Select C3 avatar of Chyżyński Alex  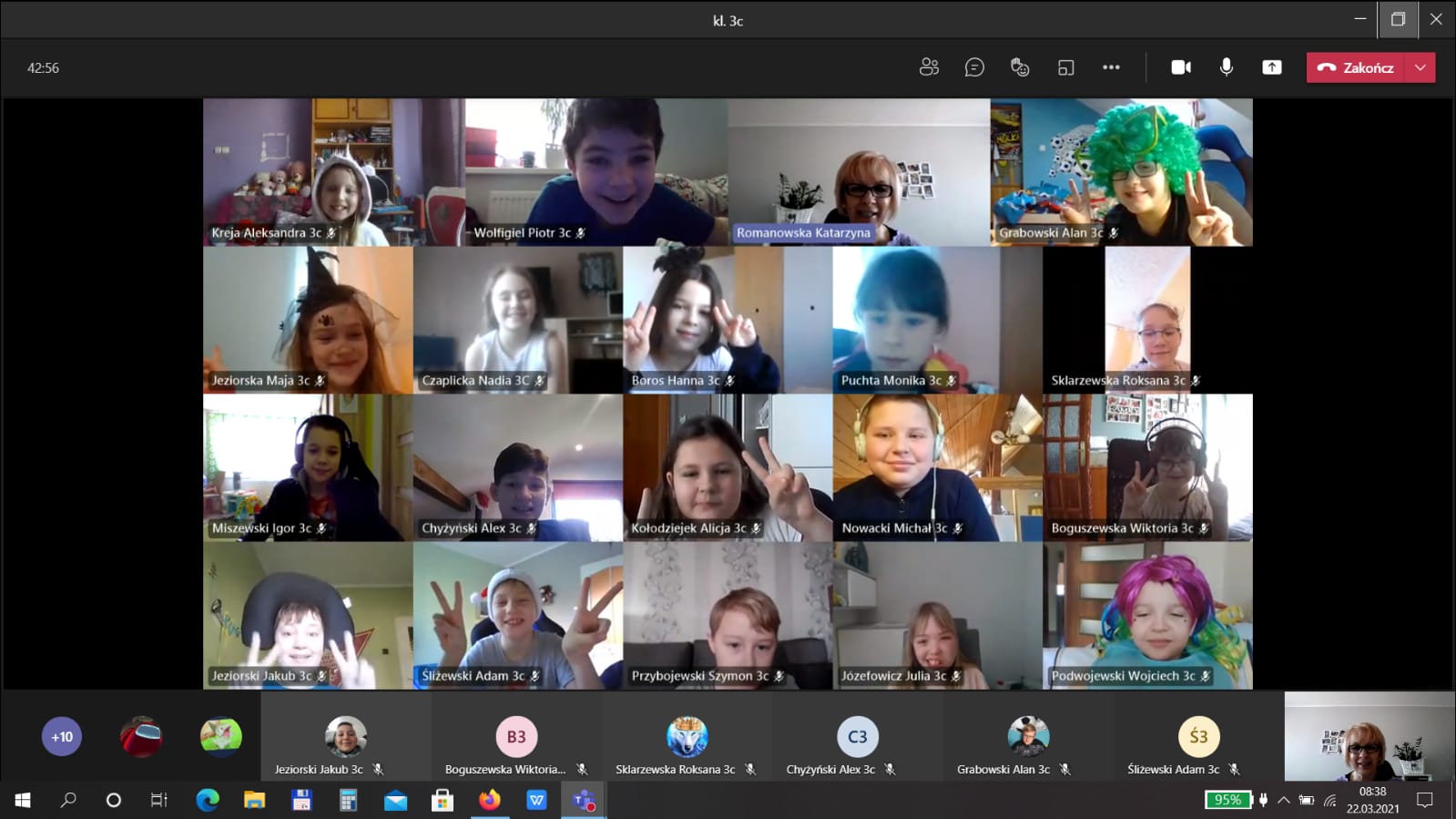pos(858,736)
